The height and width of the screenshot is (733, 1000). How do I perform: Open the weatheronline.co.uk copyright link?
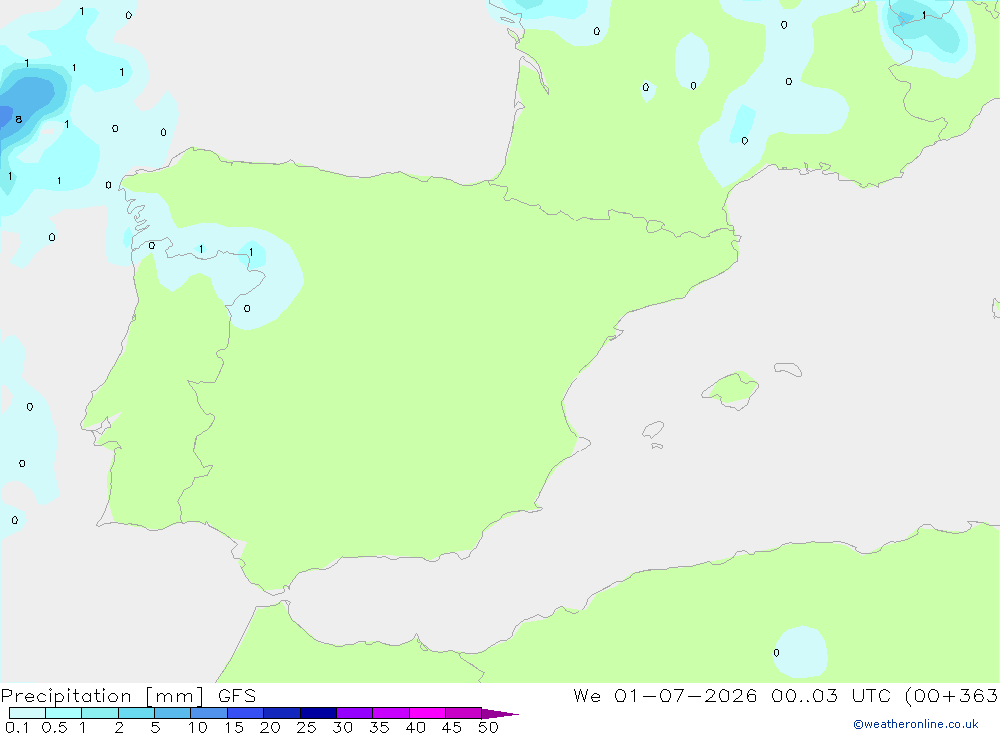916,724
